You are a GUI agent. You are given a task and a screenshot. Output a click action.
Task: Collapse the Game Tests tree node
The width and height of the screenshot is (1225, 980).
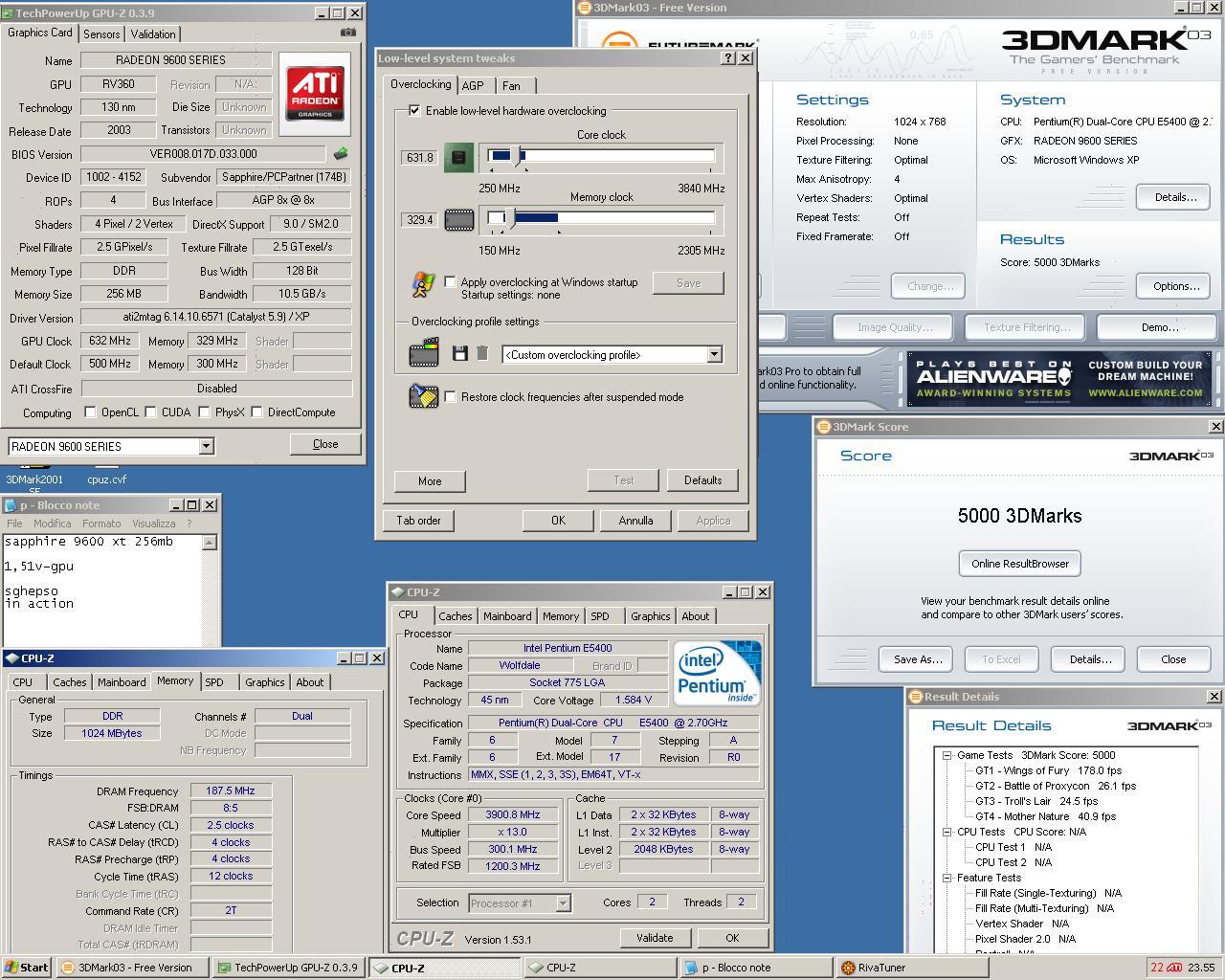pyautogui.click(x=947, y=755)
